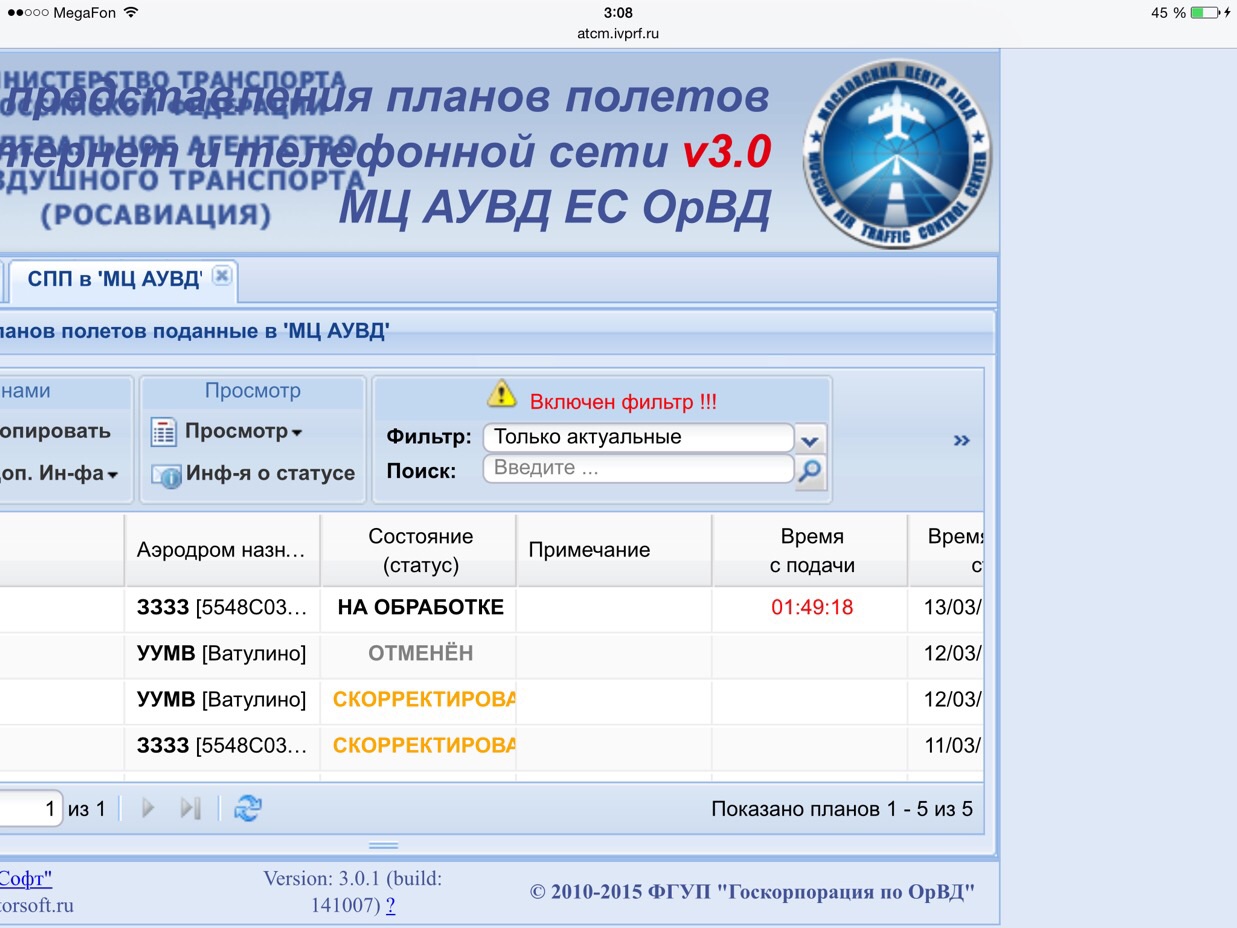1237x928 pixels.
Task: Select the row with НА ОБРАБОТКЕ status
Action: 420,607
